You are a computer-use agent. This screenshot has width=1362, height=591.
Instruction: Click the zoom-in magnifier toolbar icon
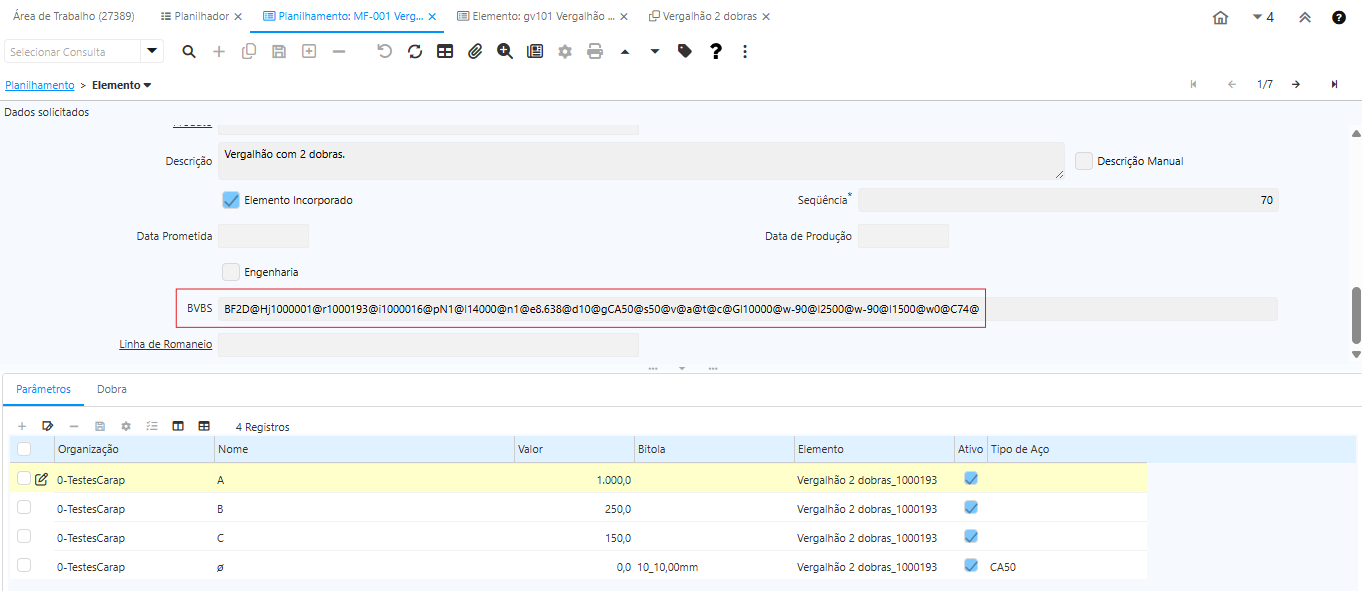pos(505,52)
